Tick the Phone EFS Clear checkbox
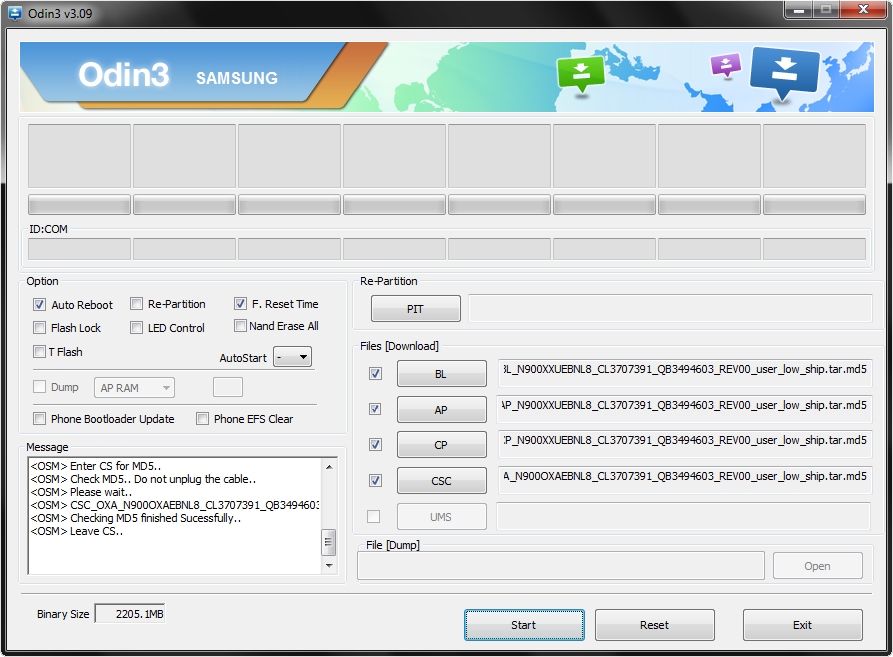893x657 pixels. tap(203, 419)
